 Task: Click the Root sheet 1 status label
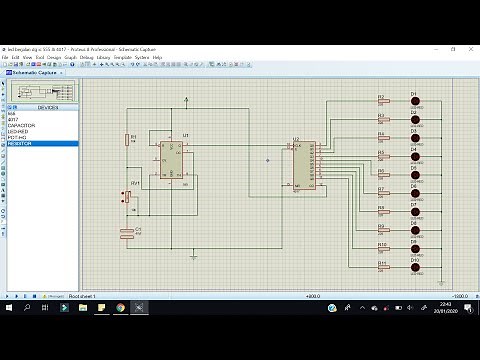[82, 296]
